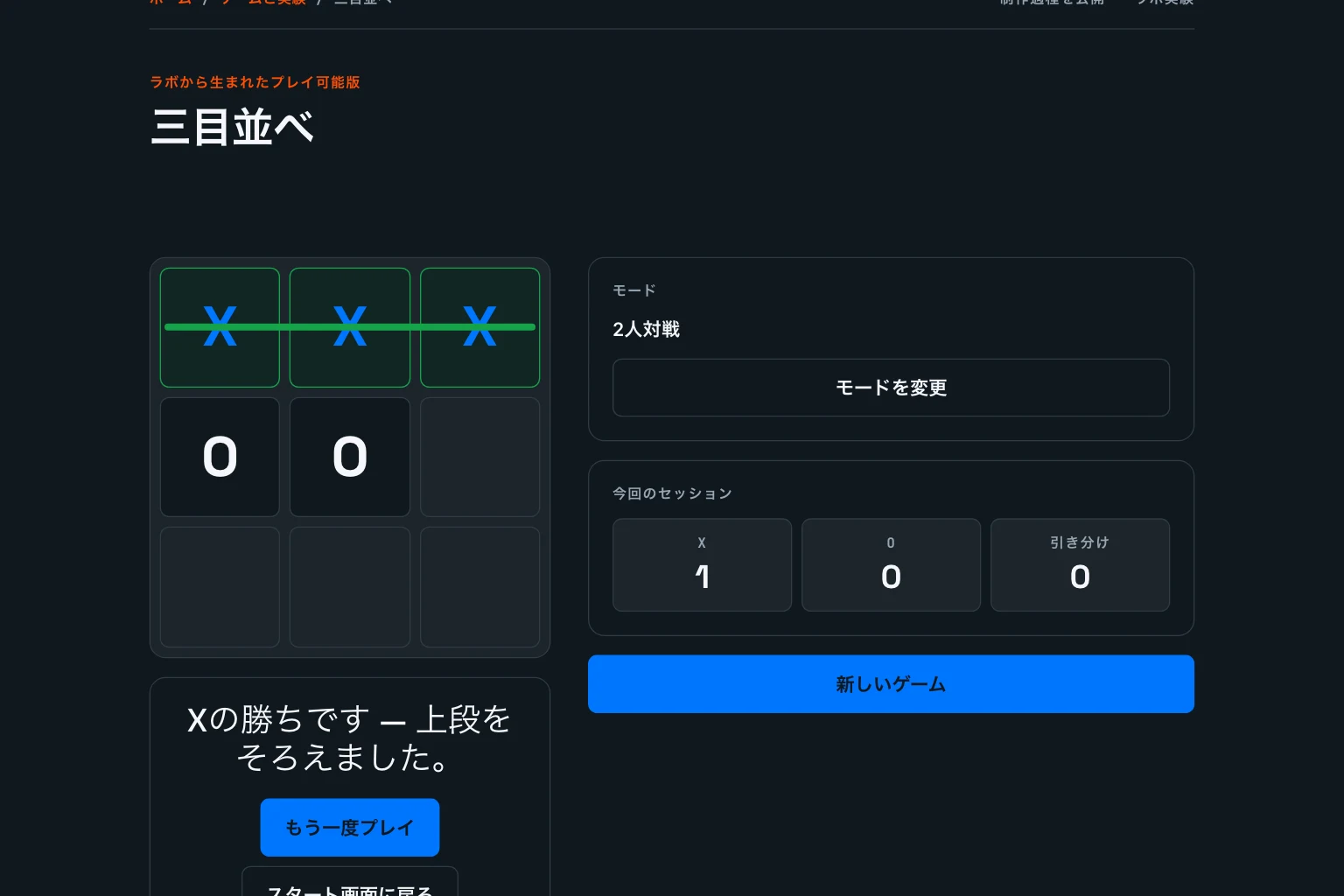Click the Xの勝ちです result message
The width and height of the screenshot is (1344, 896).
tap(350, 738)
